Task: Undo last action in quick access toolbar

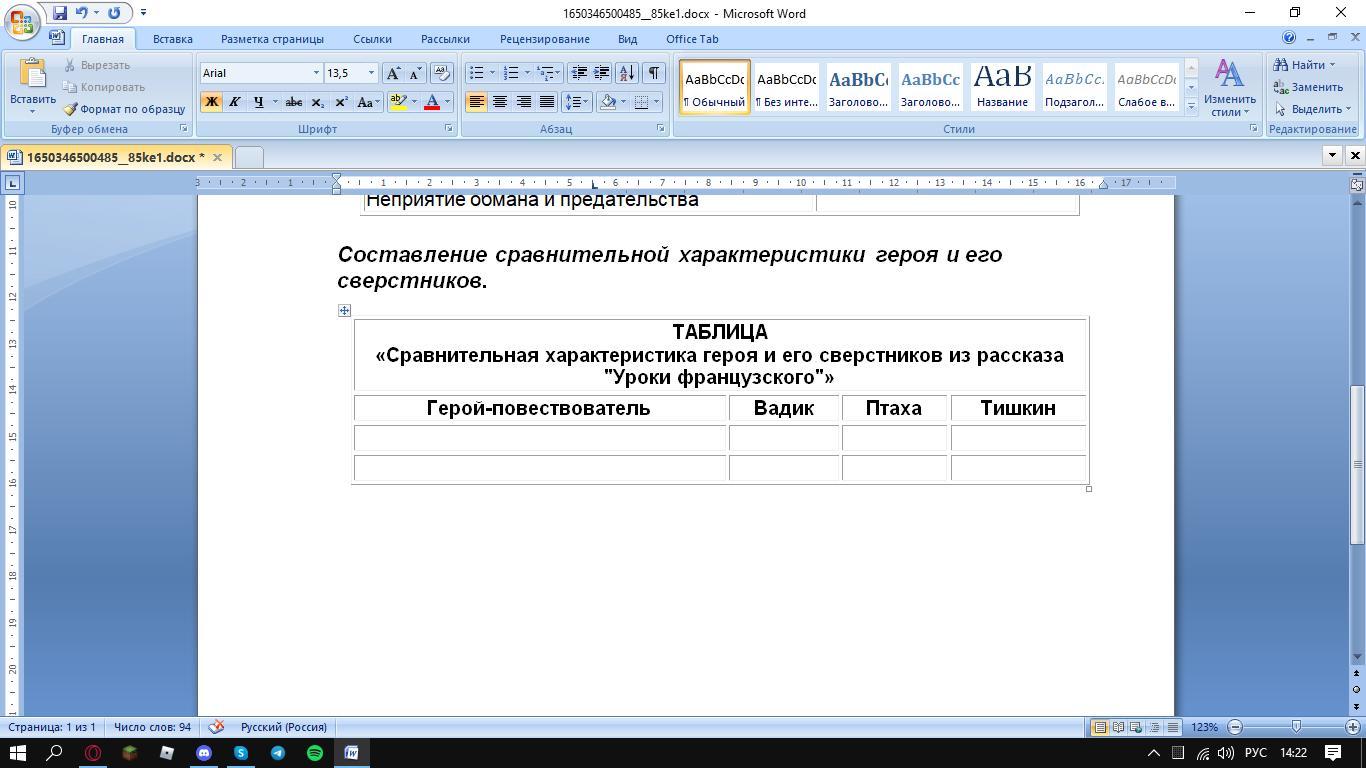Action: coord(81,13)
